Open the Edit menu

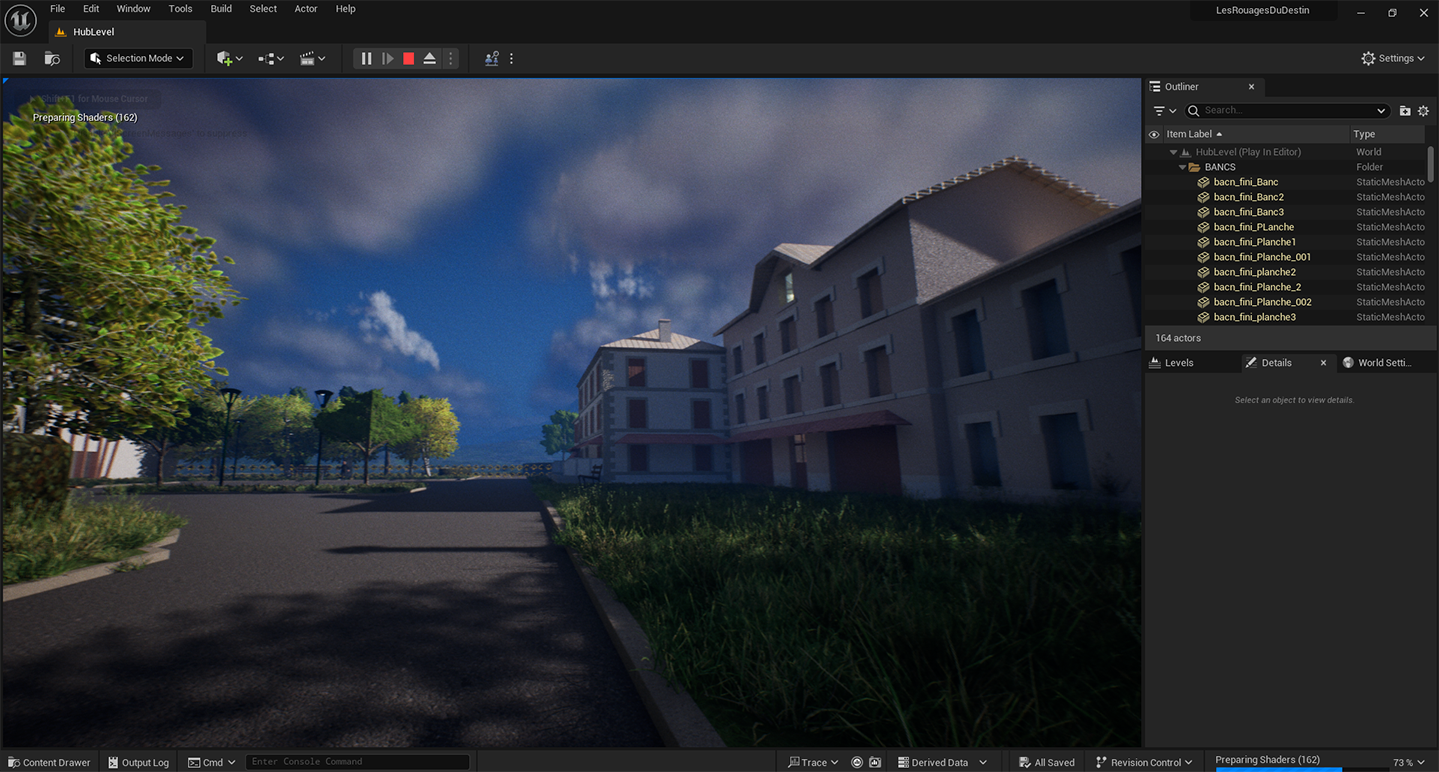click(x=91, y=8)
